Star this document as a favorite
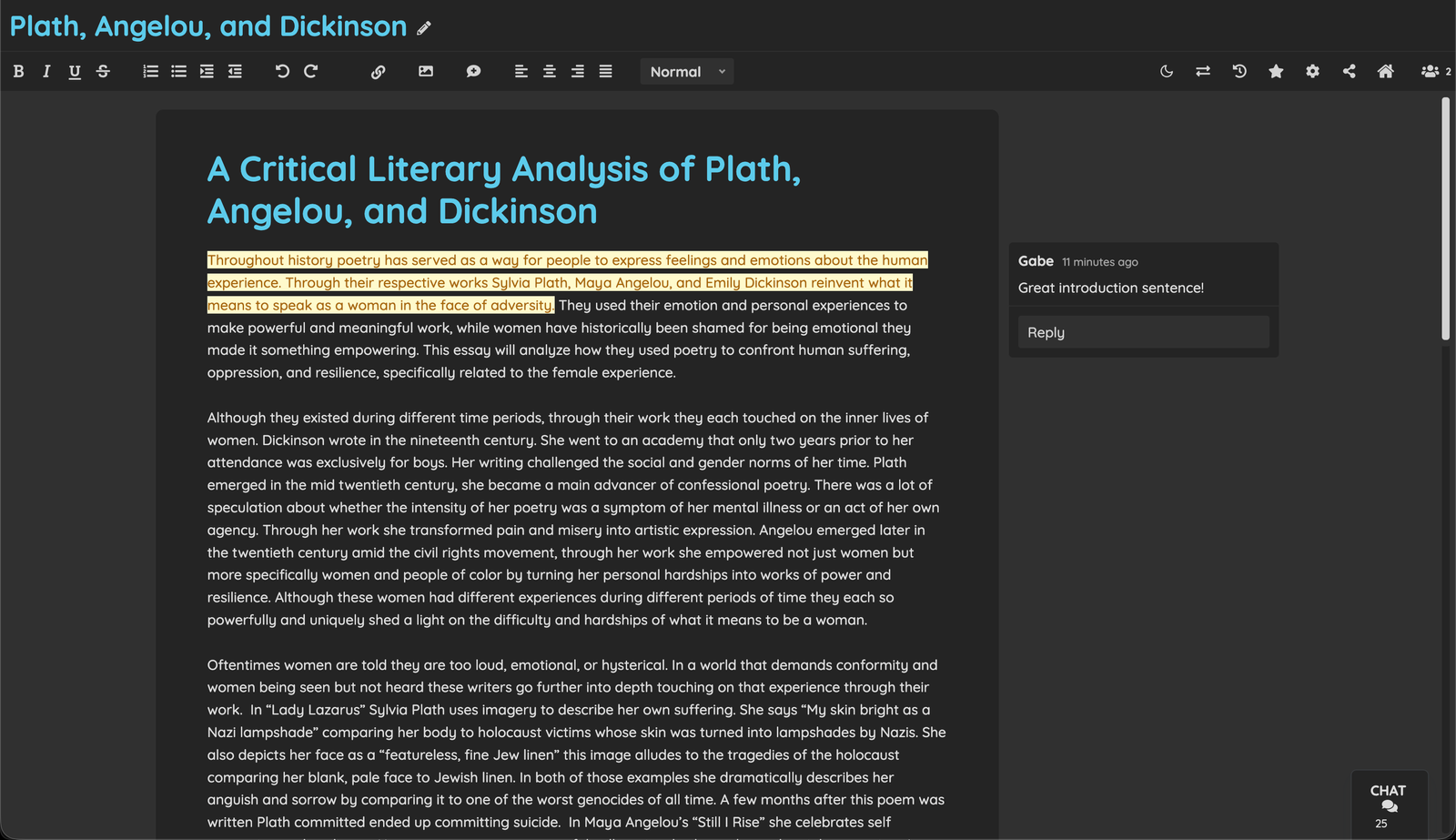 (1276, 71)
